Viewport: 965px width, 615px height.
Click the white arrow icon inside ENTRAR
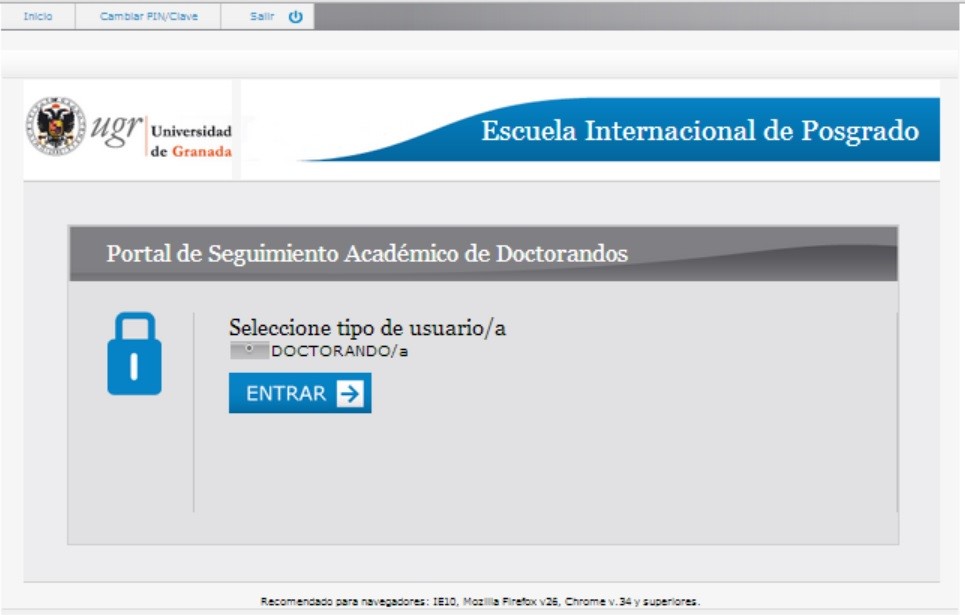(x=349, y=394)
